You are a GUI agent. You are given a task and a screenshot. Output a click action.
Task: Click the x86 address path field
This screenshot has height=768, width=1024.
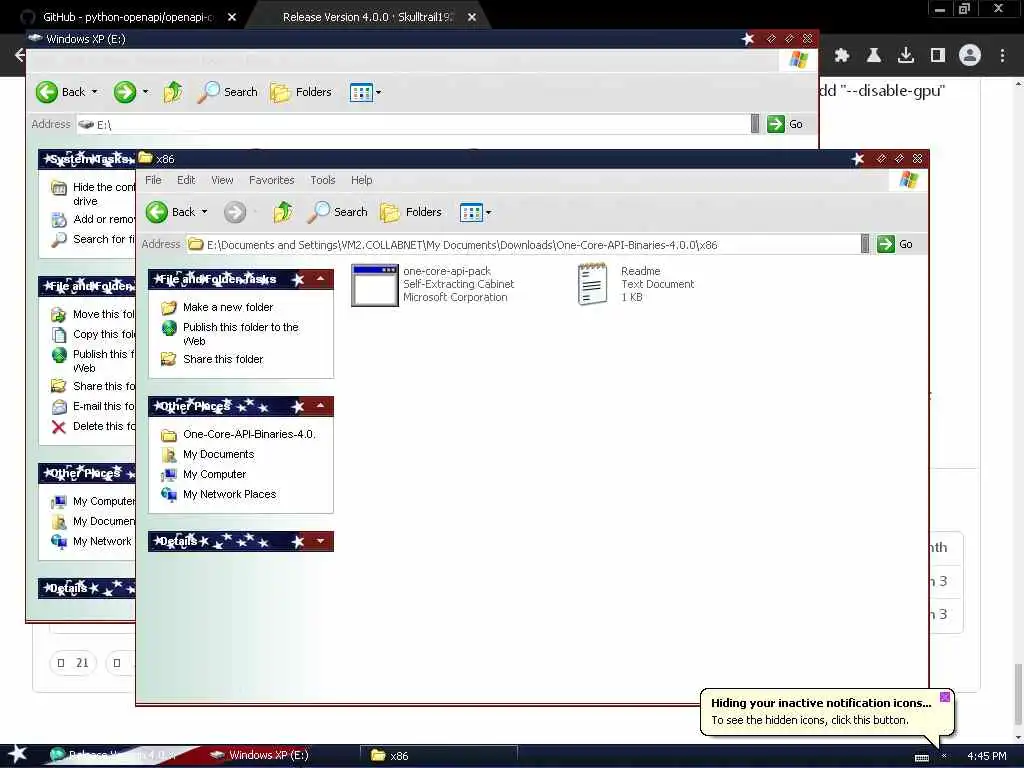[x=522, y=245]
